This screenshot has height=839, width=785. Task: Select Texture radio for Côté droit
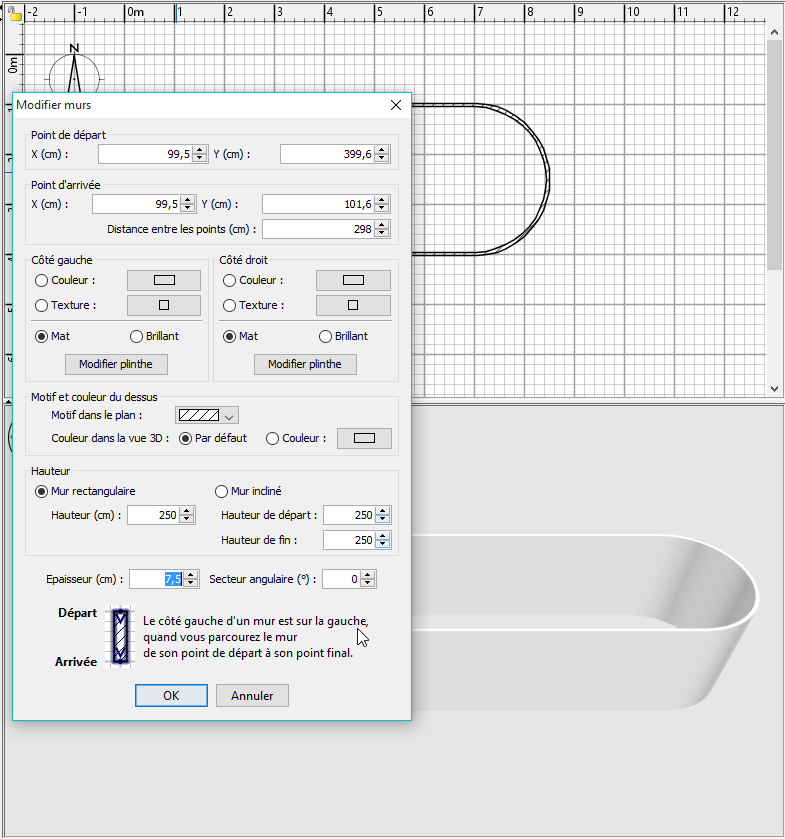pyautogui.click(x=230, y=306)
